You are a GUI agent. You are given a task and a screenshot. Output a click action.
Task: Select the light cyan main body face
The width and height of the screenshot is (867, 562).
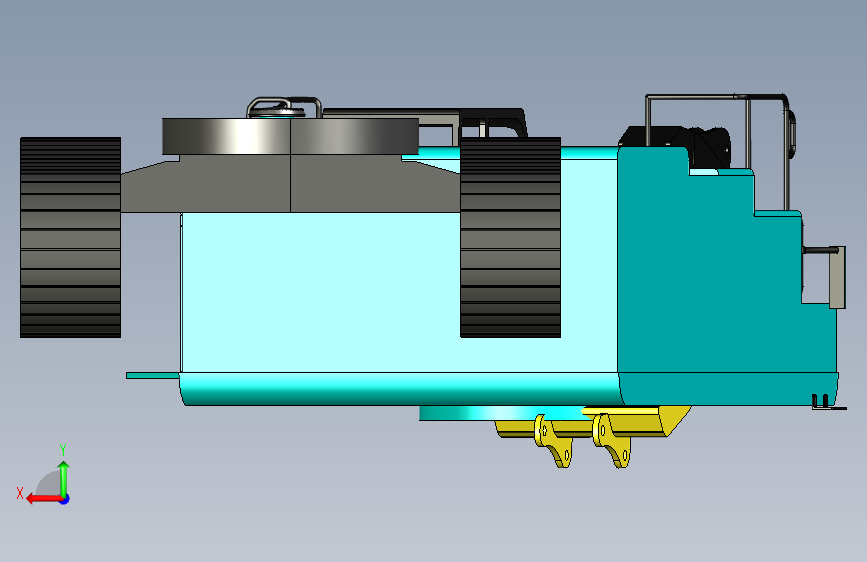pyautogui.click(x=321, y=292)
